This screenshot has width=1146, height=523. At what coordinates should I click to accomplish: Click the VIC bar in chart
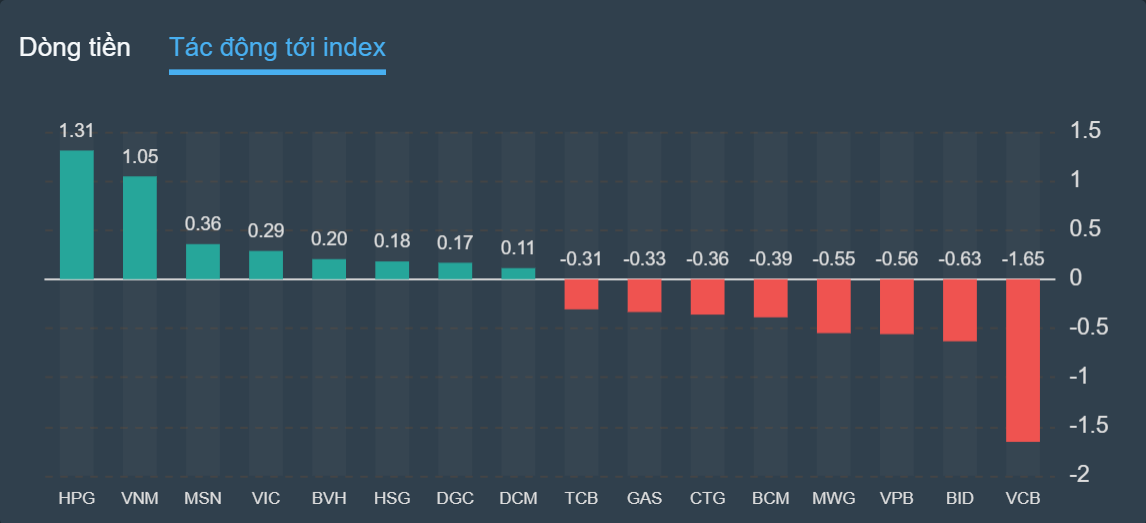point(266,264)
